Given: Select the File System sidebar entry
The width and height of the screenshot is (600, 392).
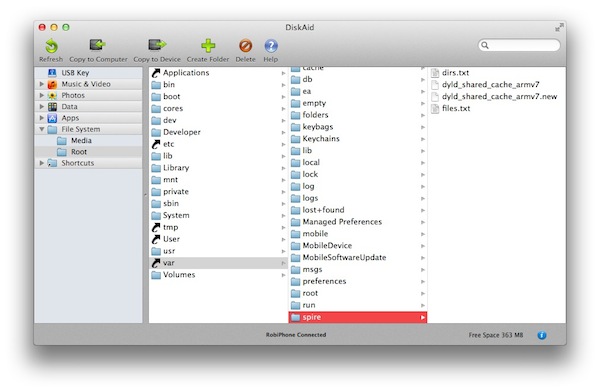Looking at the screenshot, I should tap(88, 129).
